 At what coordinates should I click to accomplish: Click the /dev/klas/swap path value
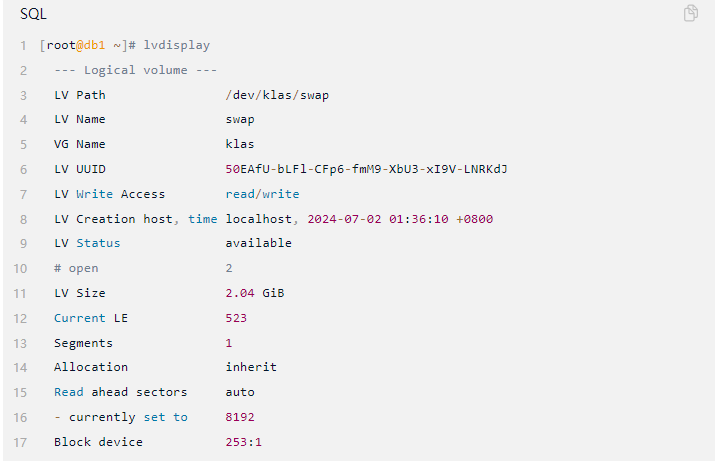[277, 95]
